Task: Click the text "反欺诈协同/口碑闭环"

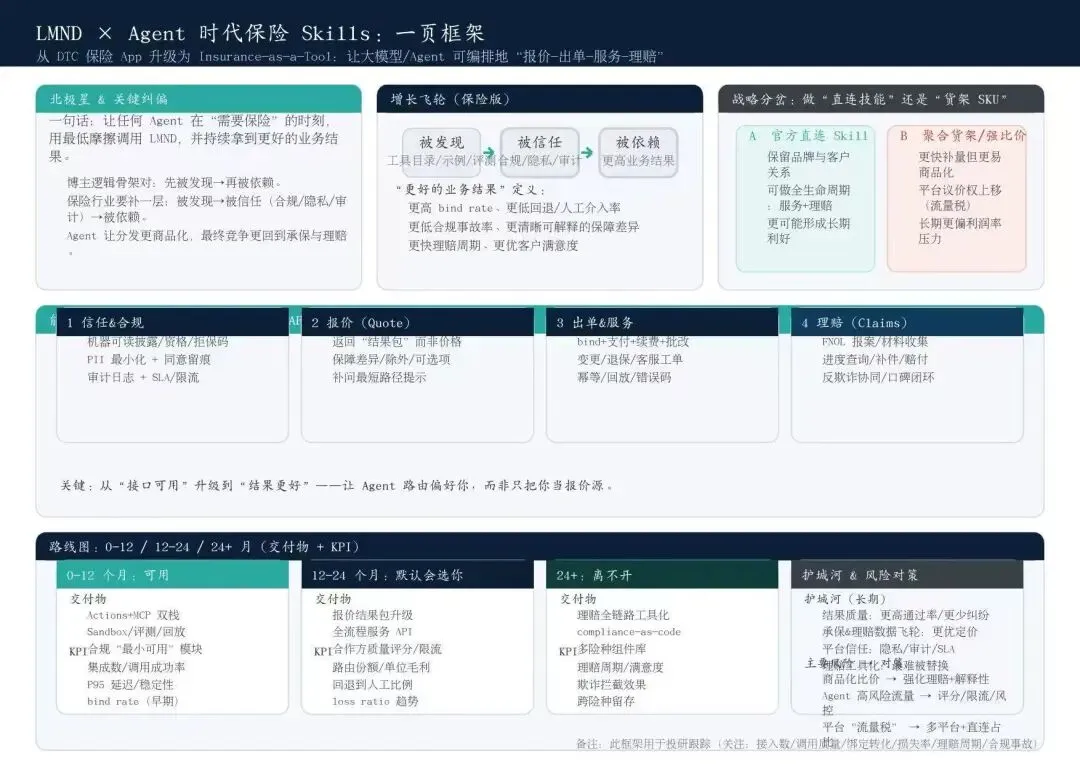Action: pos(878,377)
